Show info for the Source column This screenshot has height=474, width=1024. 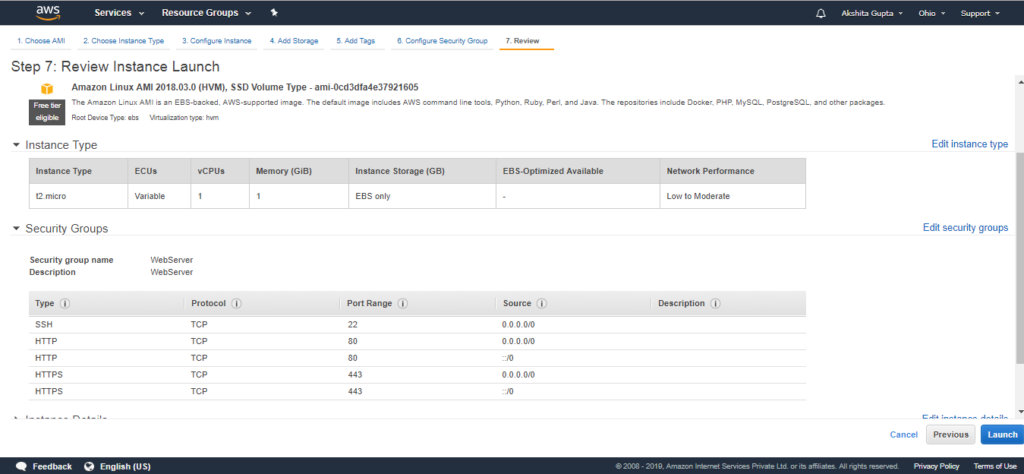(542, 304)
